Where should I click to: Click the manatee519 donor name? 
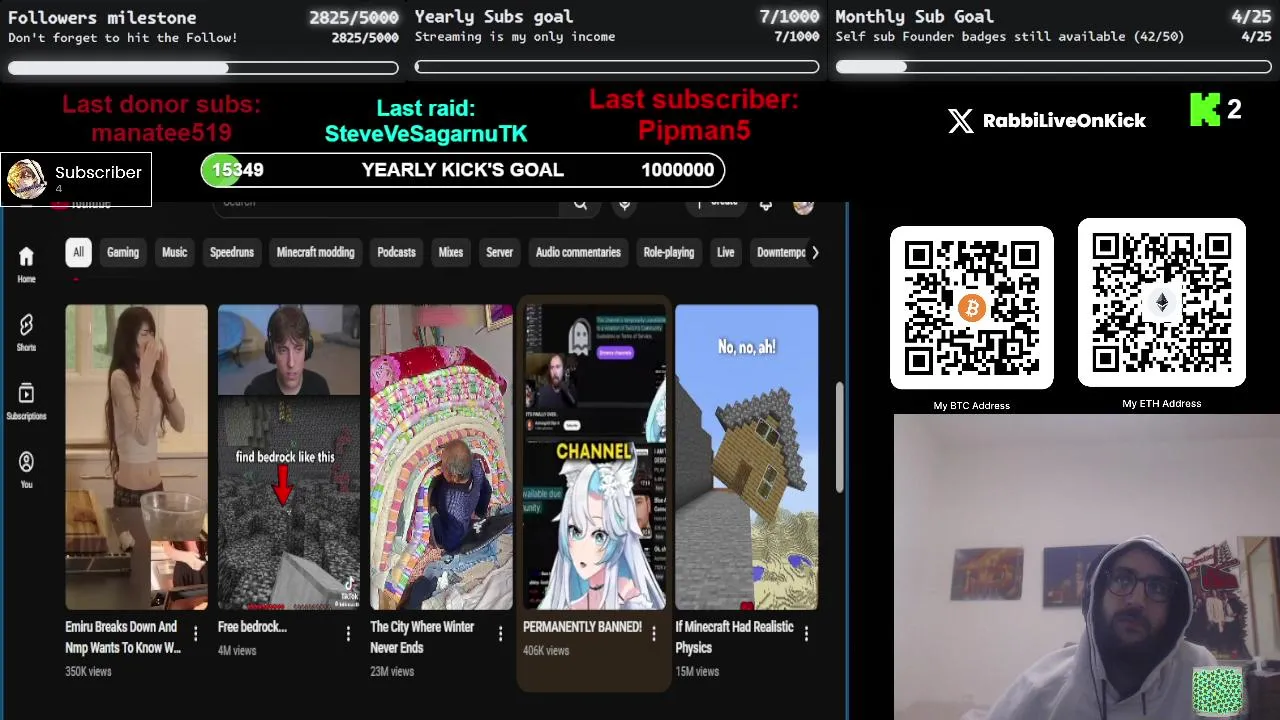coord(161,133)
